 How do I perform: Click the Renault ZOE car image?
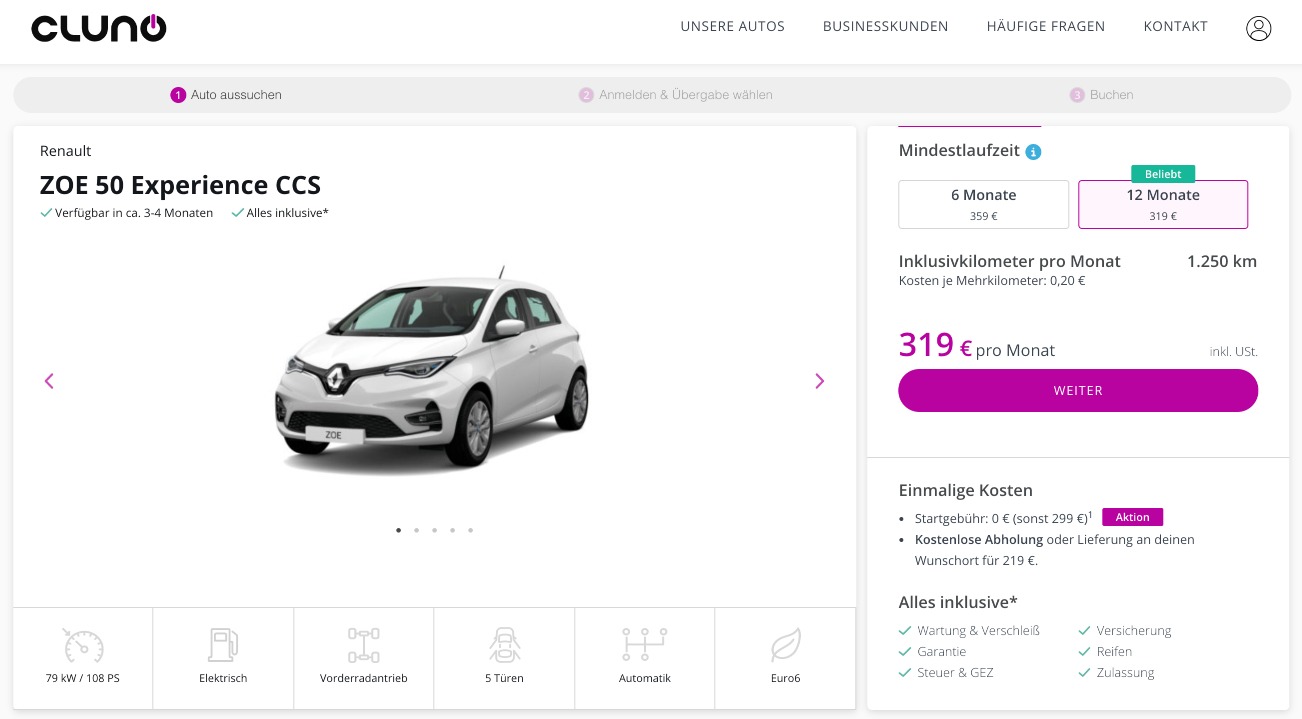433,370
